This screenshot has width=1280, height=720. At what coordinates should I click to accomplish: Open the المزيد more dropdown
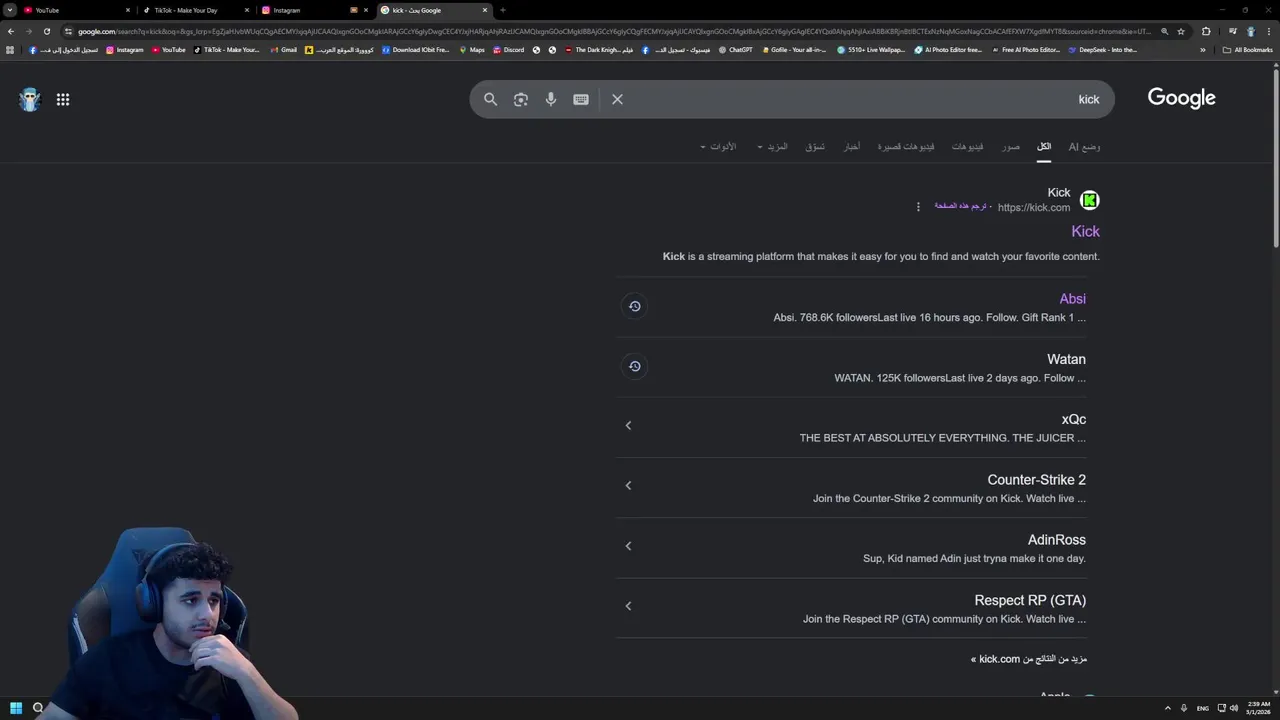coord(773,147)
